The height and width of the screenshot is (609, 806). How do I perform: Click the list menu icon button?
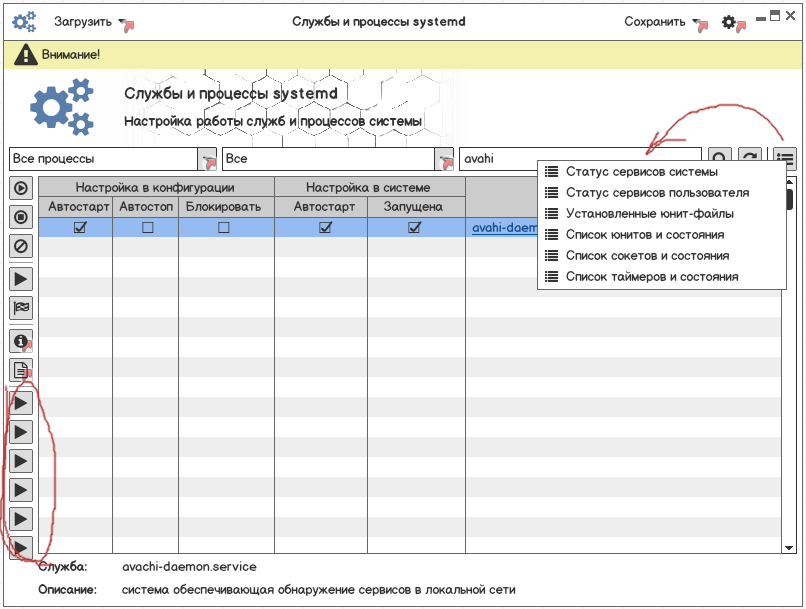[x=785, y=159]
